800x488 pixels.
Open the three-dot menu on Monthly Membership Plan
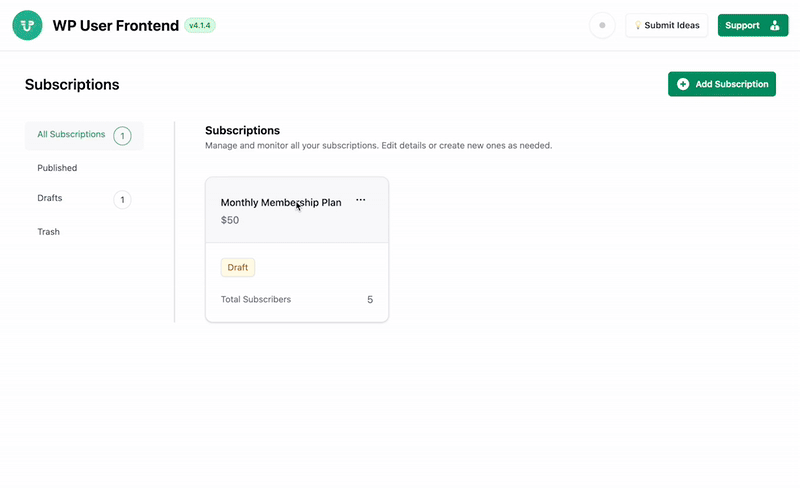[361, 200]
